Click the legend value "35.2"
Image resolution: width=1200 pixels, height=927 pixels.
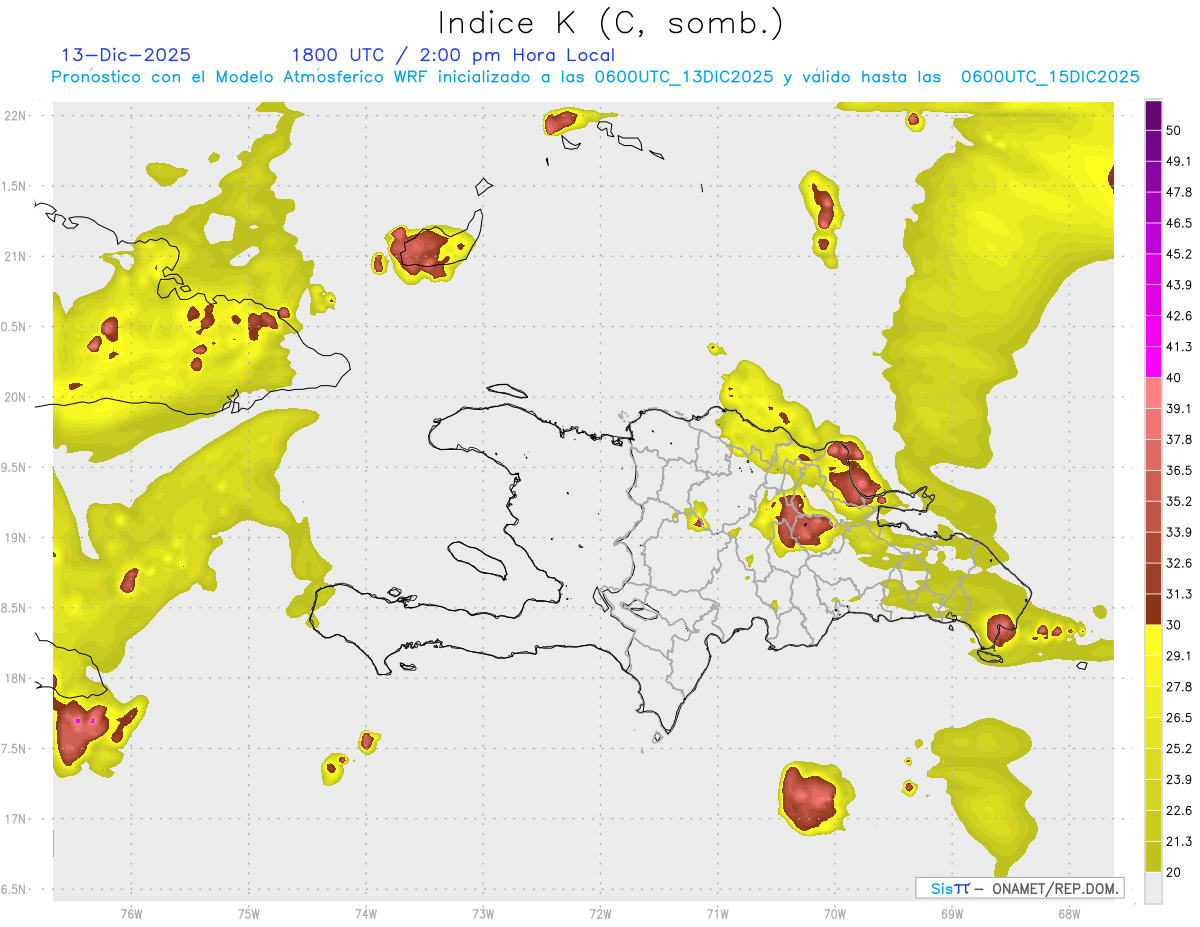(1179, 501)
